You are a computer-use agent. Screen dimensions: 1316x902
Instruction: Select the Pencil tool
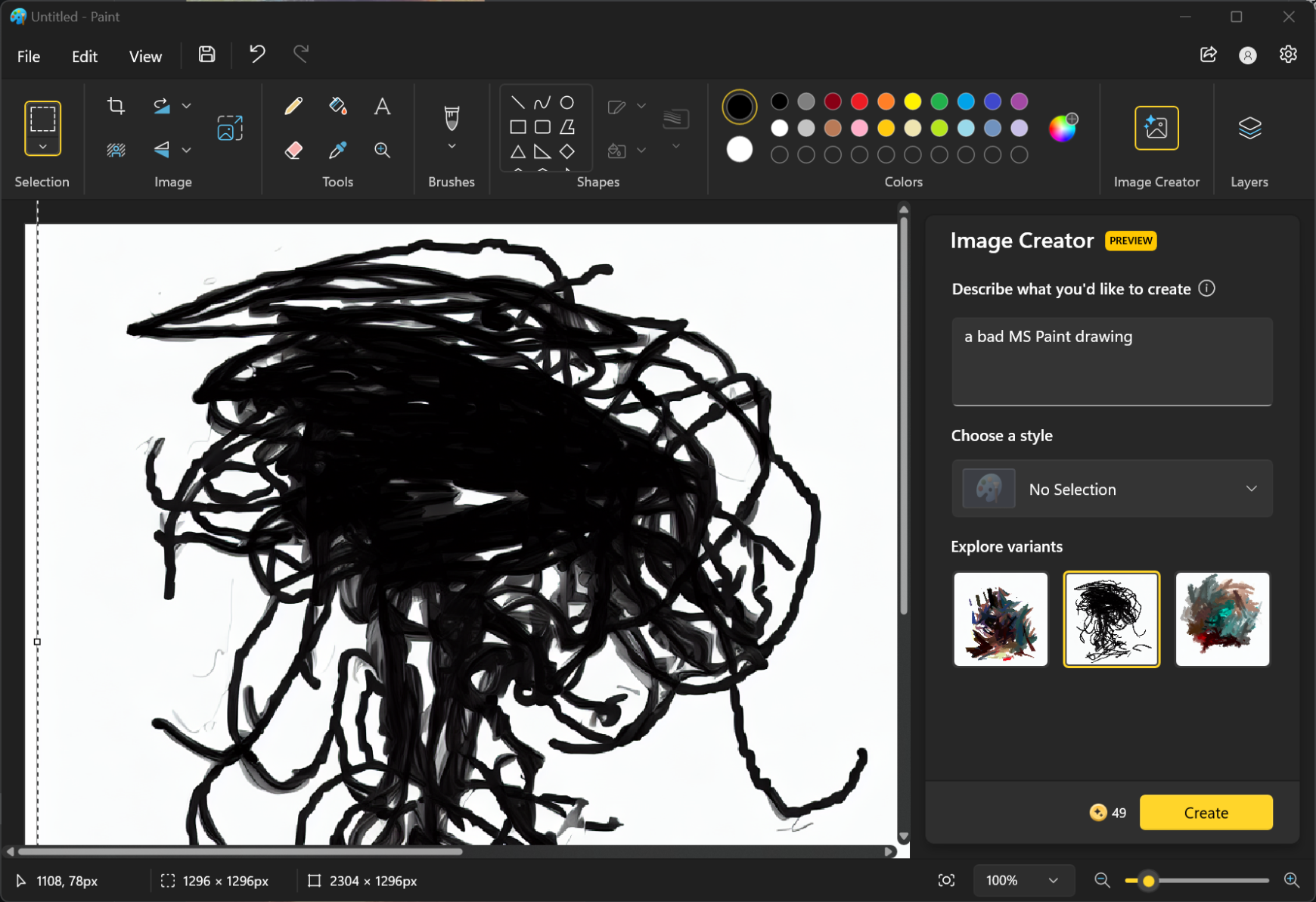293,106
